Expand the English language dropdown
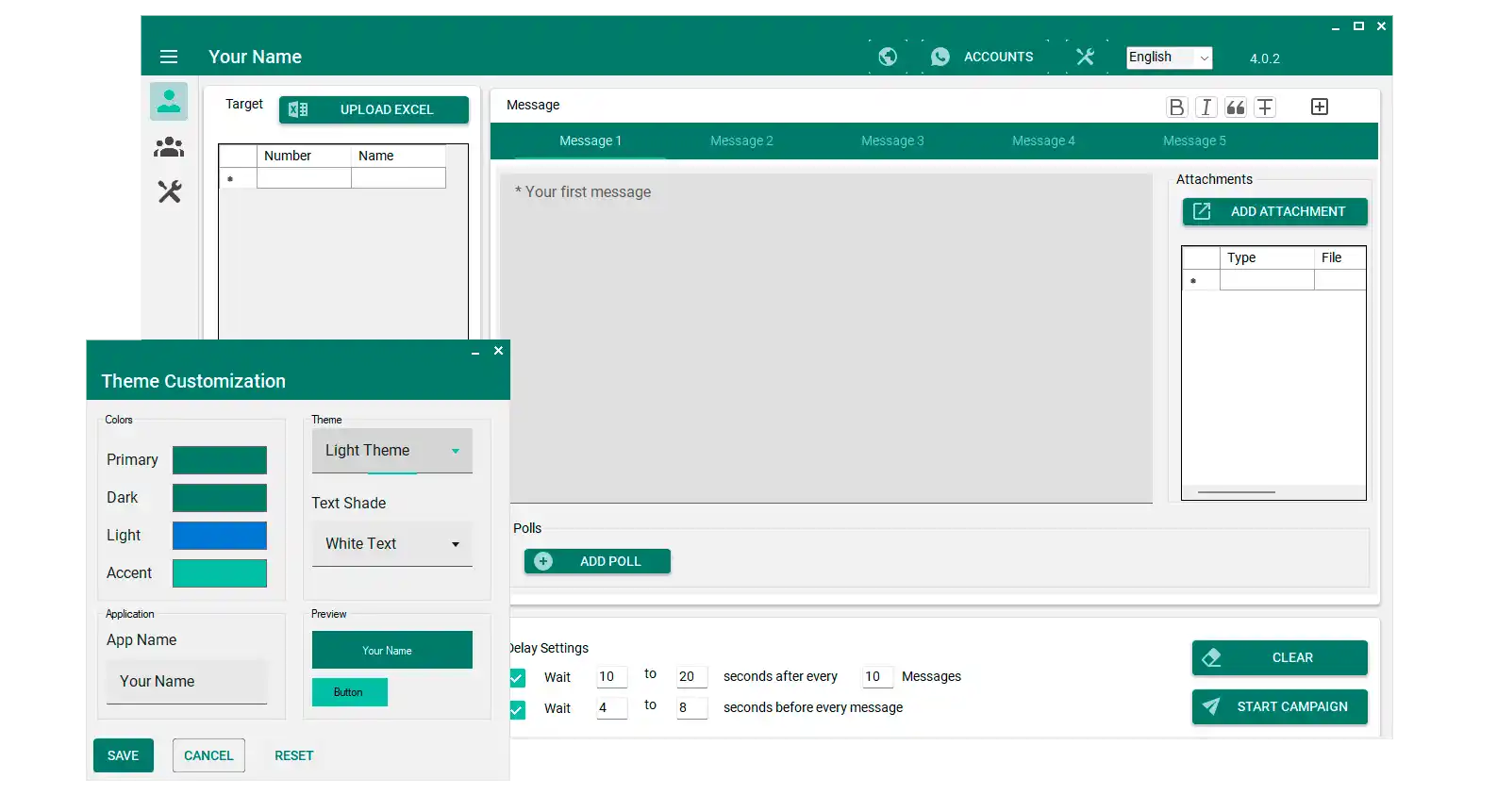This screenshot has height=812, width=1497. pos(1169,58)
